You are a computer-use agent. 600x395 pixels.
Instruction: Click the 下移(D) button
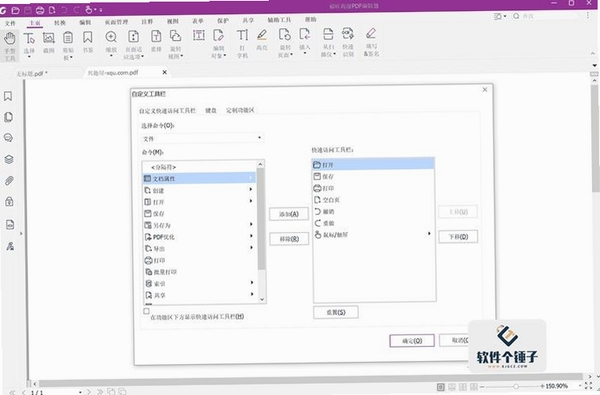pyautogui.click(x=458, y=237)
